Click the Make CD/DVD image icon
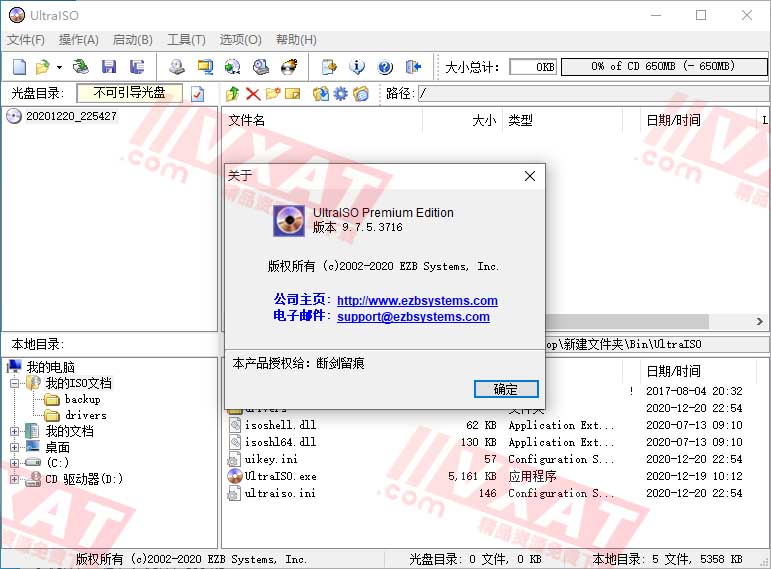771x569 pixels. [177, 67]
